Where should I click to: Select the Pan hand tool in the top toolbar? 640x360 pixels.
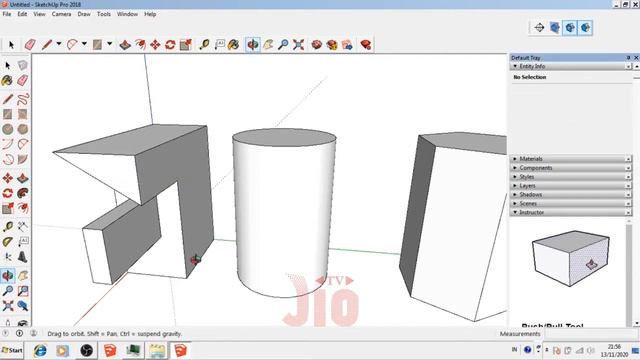pos(268,44)
